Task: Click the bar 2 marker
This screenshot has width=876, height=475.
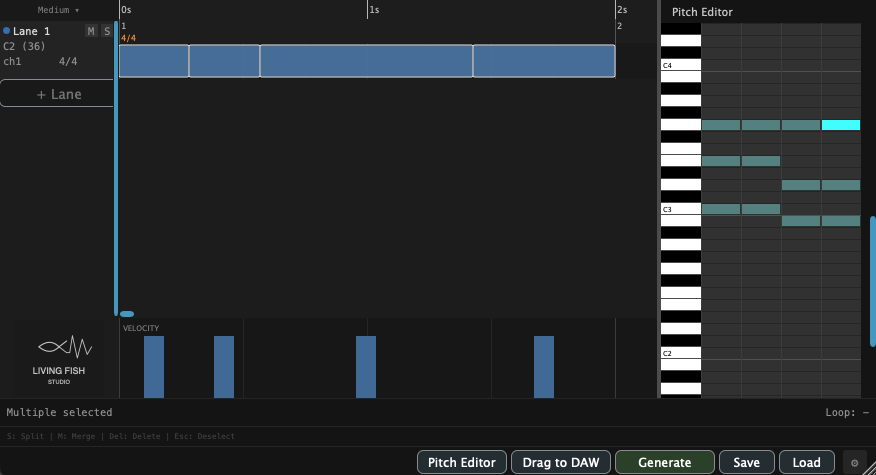Action: coord(619,26)
